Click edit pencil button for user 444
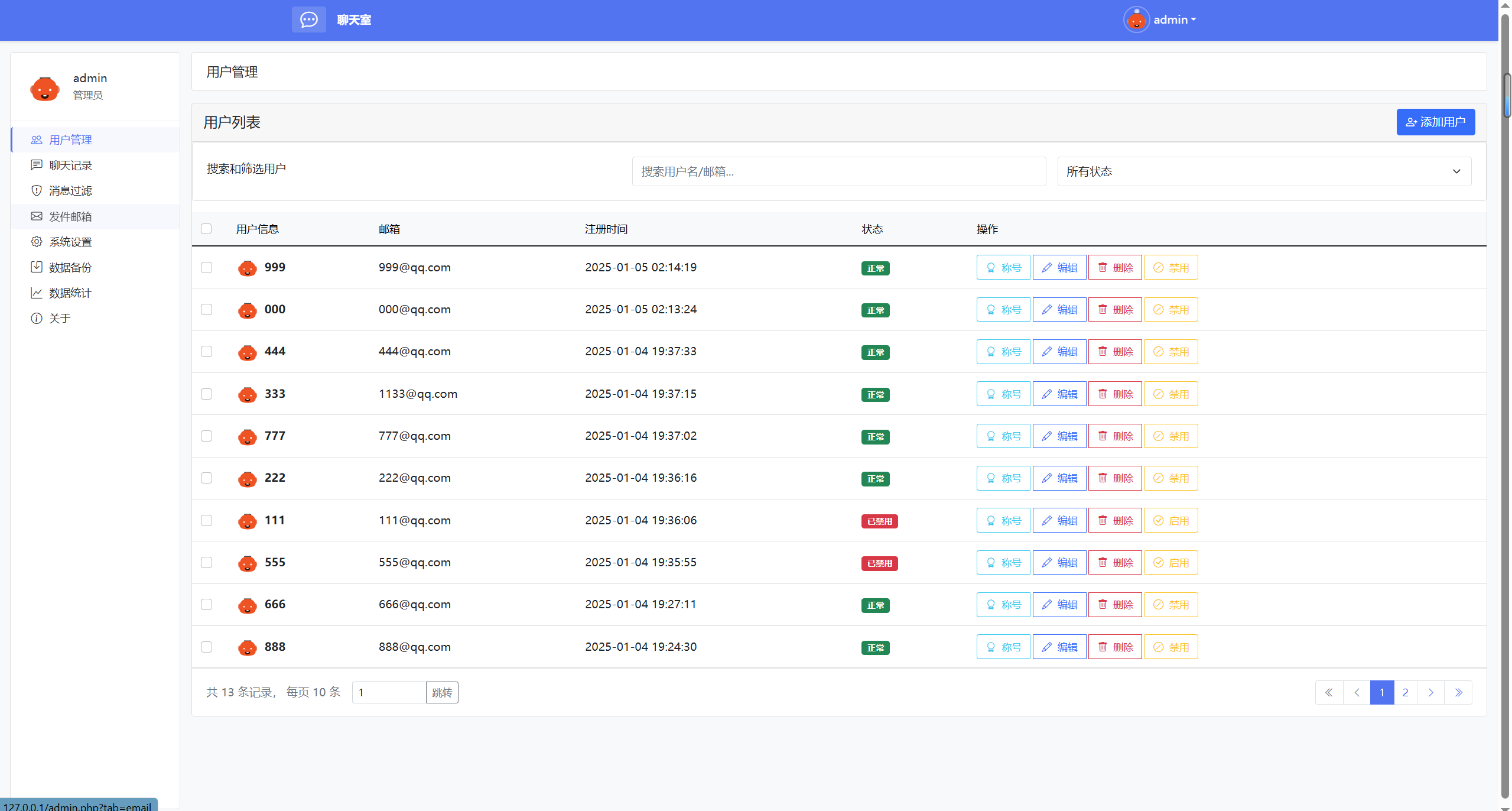Viewport: 1512px width, 811px height. [x=1059, y=352]
